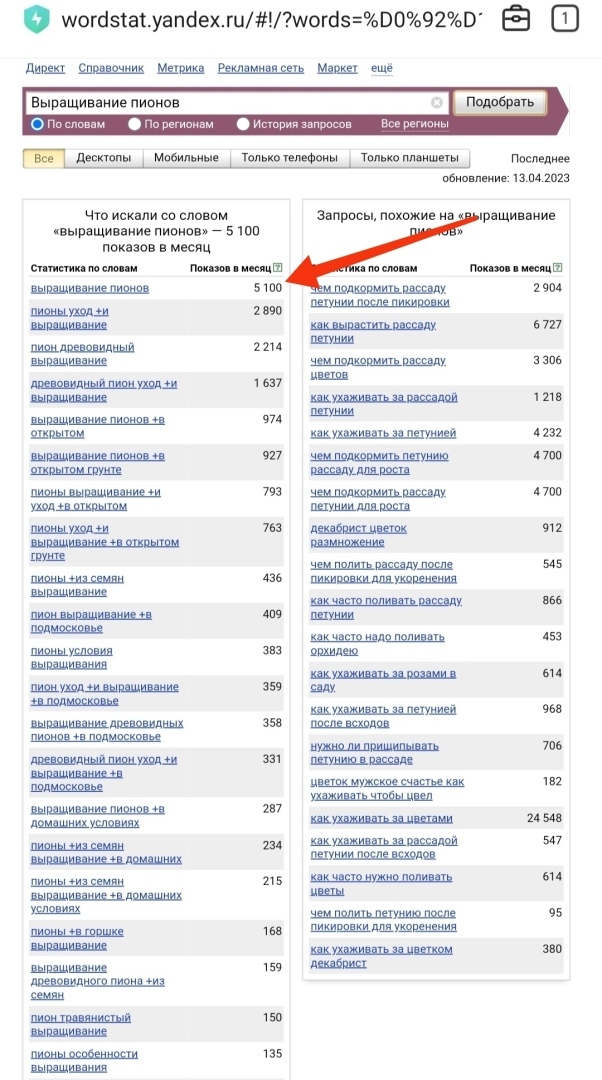The height and width of the screenshot is (1080, 602).
Task: Open the 'Директ' link in top navigation
Action: [x=45, y=68]
